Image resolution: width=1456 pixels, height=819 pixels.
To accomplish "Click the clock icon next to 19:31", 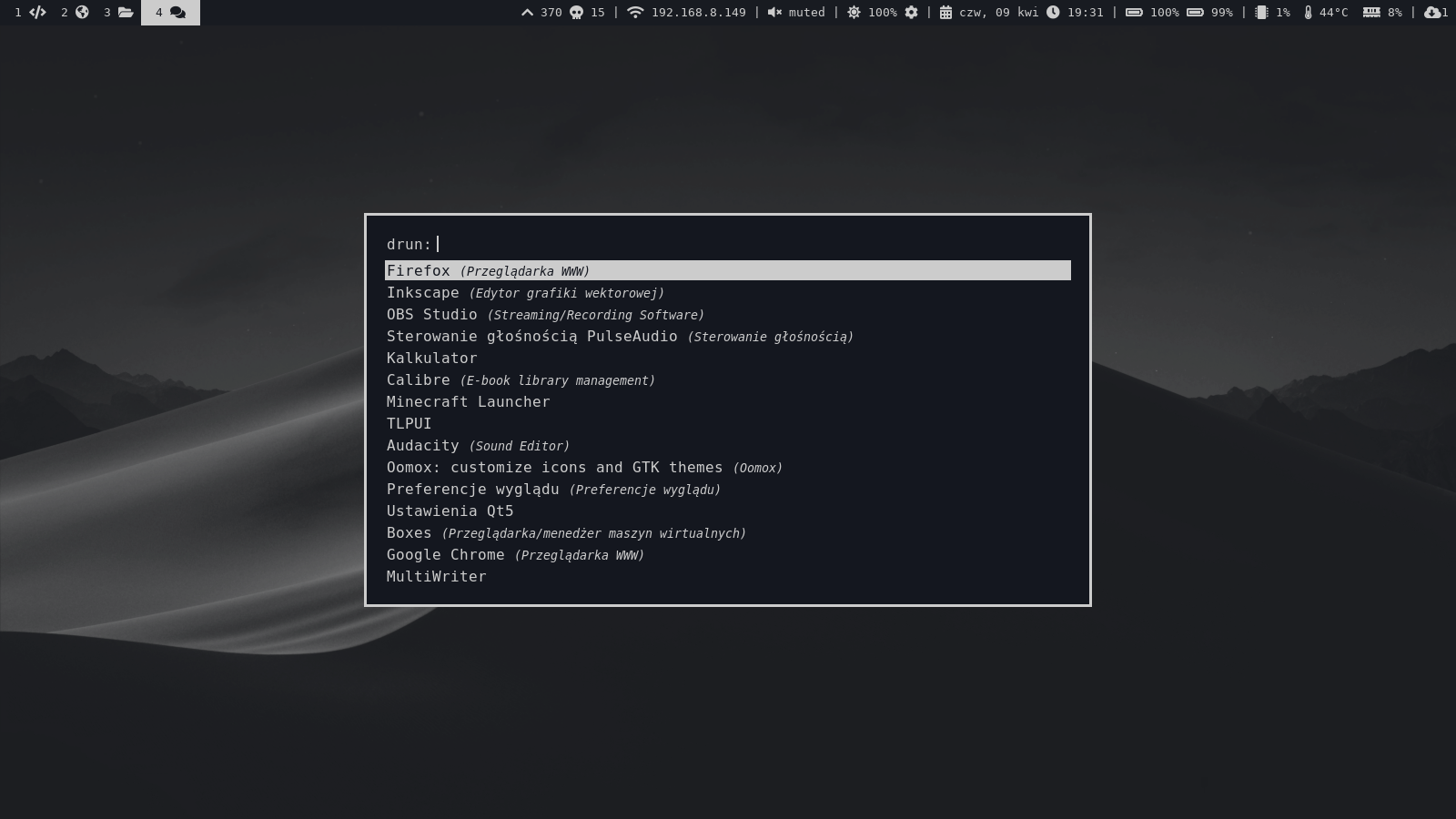I will (x=1053, y=13).
